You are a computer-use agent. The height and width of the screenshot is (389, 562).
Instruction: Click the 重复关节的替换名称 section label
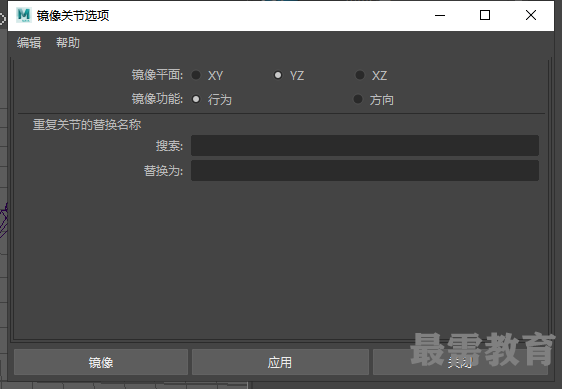pos(87,125)
